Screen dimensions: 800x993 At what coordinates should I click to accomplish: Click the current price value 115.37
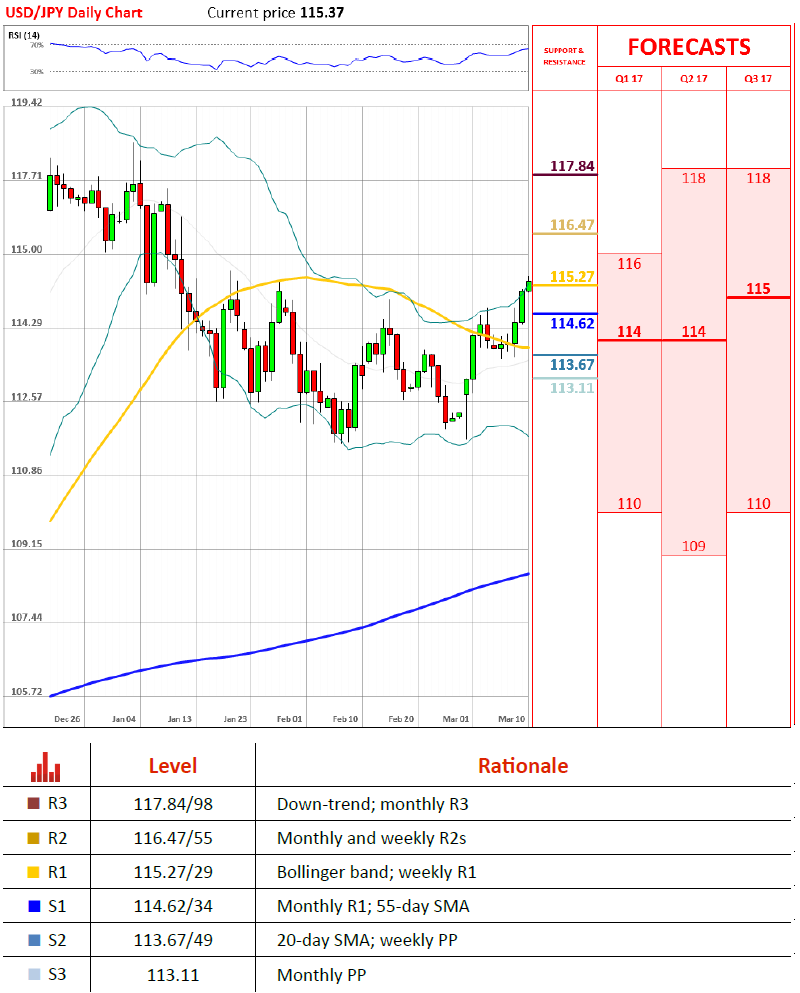(x=322, y=13)
